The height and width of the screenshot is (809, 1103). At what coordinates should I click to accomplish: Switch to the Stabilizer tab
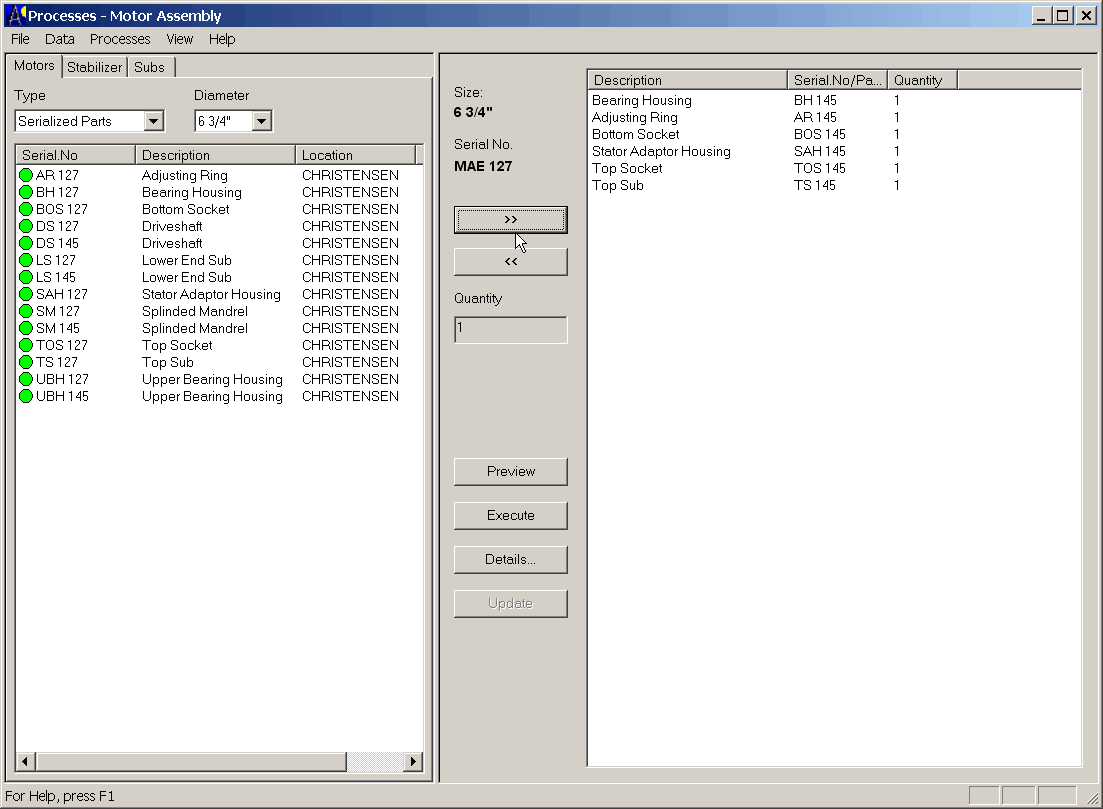pyautogui.click(x=94, y=68)
